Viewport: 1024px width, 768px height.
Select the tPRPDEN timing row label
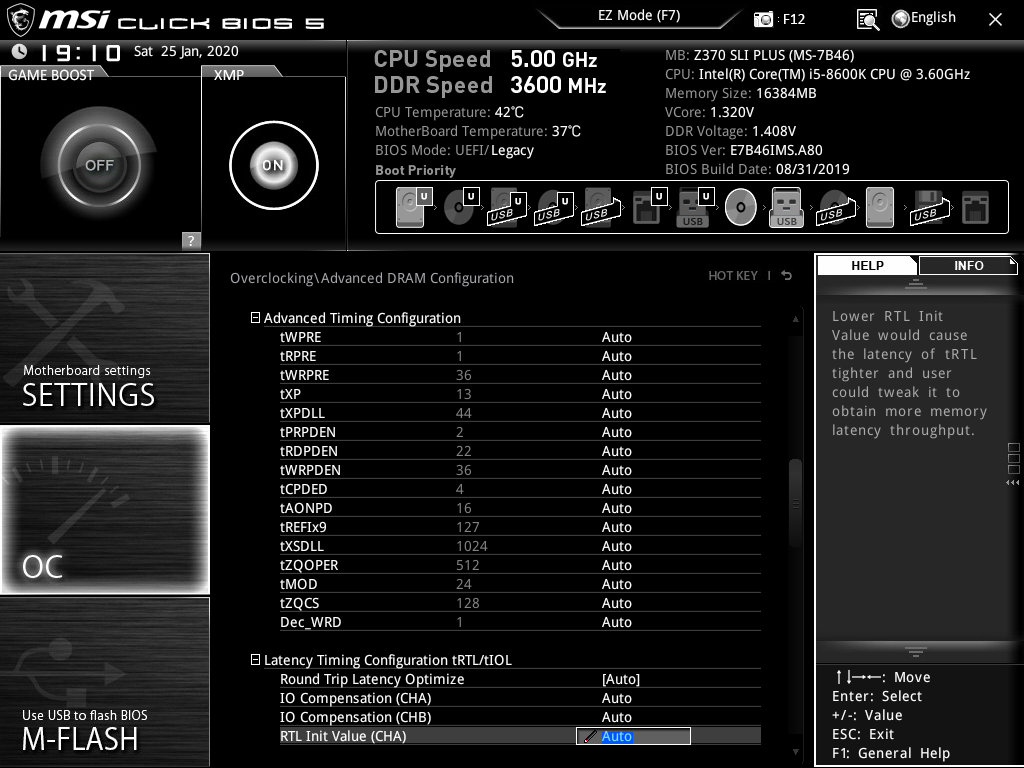pyautogui.click(x=308, y=432)
